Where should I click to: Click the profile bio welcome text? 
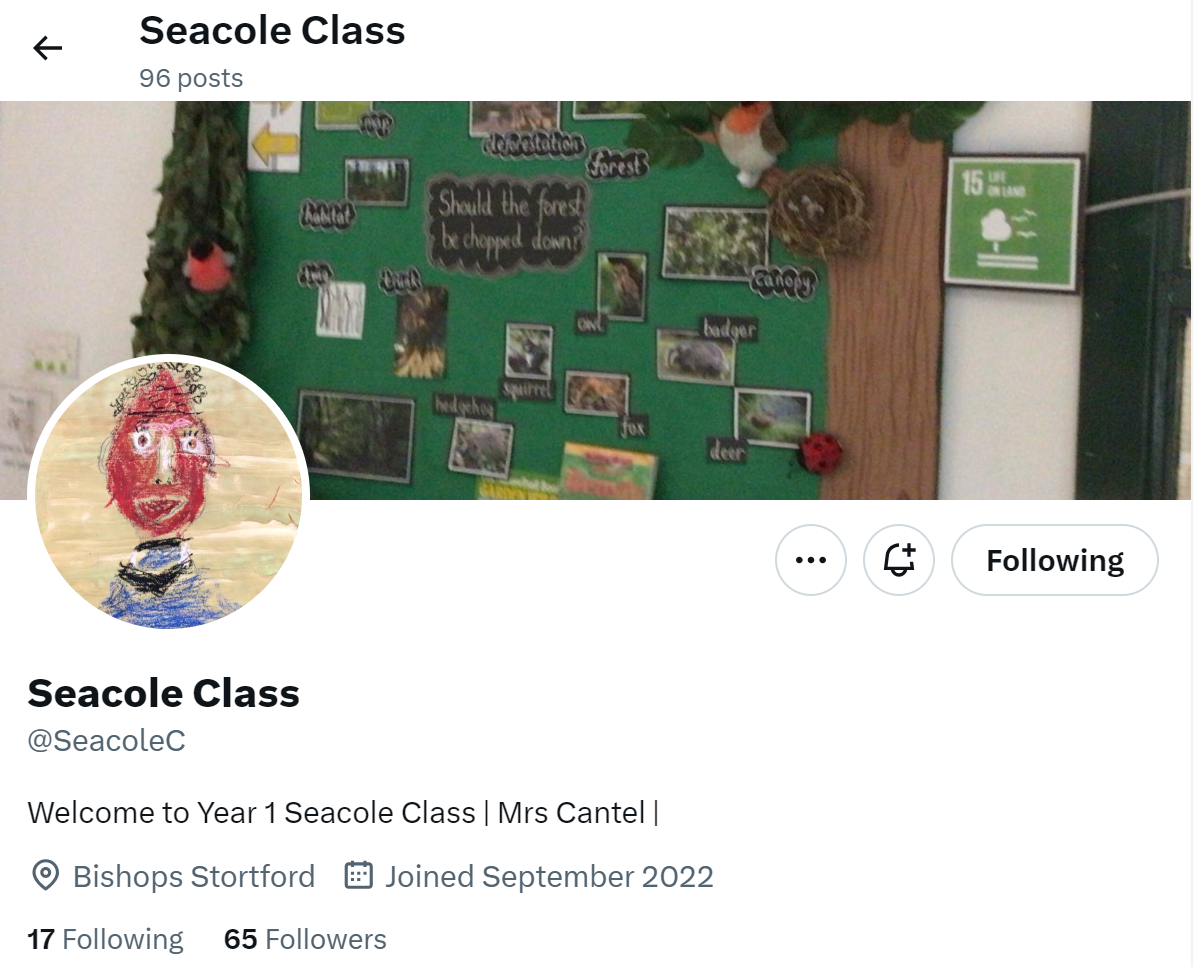click(343, 813)
